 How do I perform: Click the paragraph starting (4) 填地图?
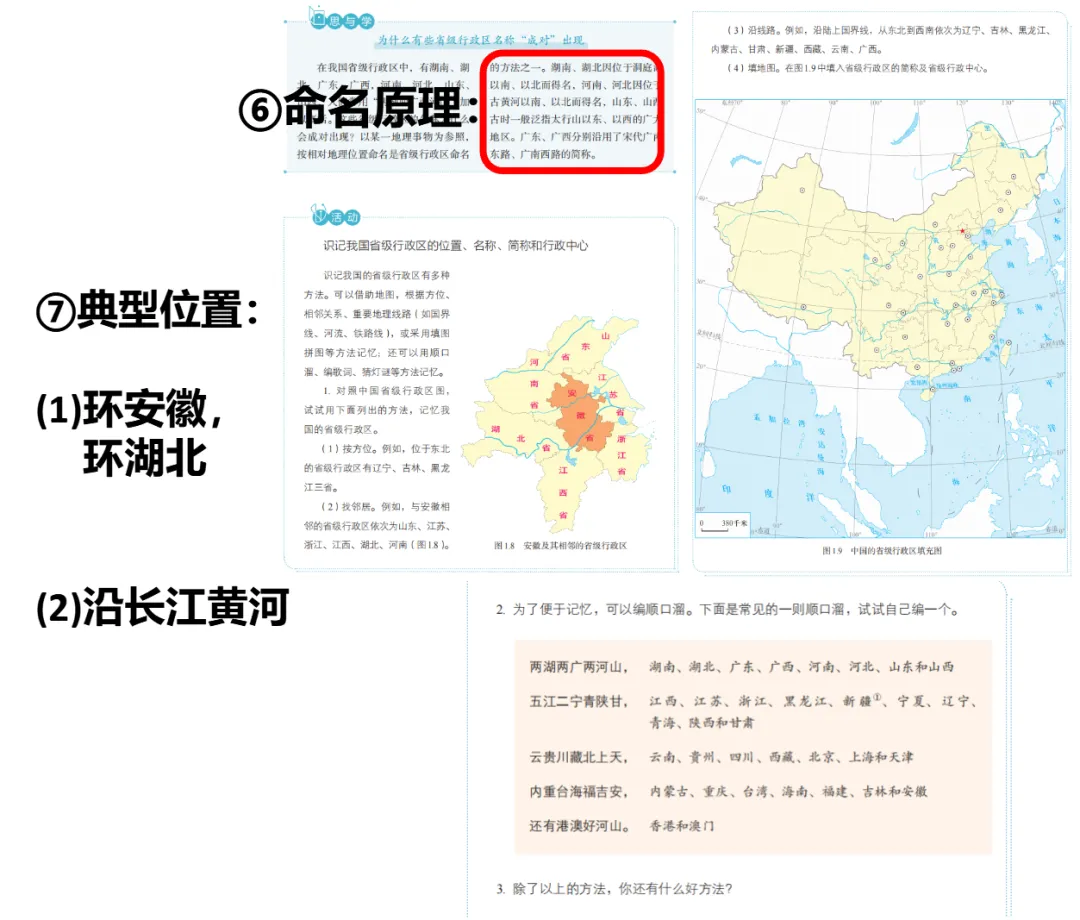pyautogui.click(x=858, y=68)
